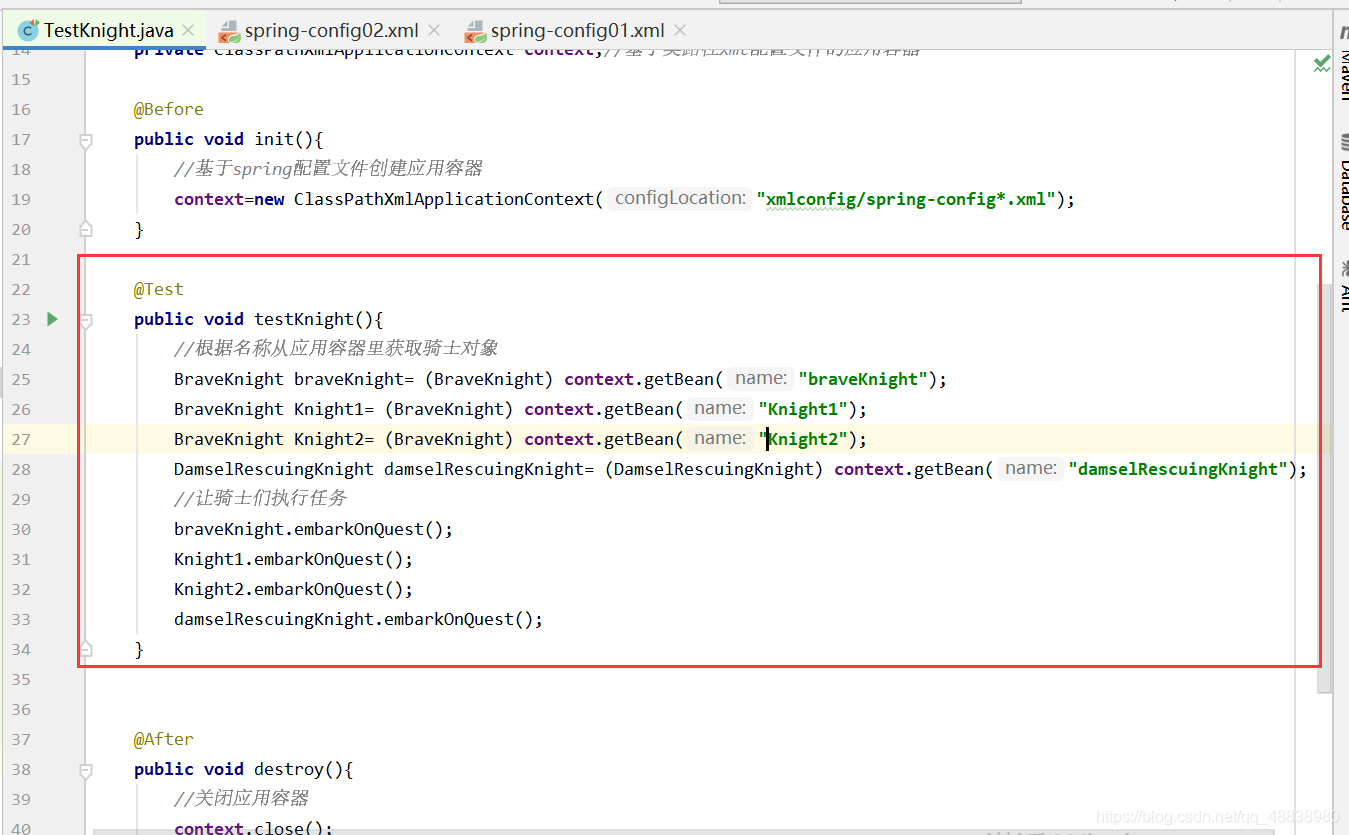Click the green inspection checkmark indicator
This screenshot has width=1349, height=835.
click(1321, 64)
